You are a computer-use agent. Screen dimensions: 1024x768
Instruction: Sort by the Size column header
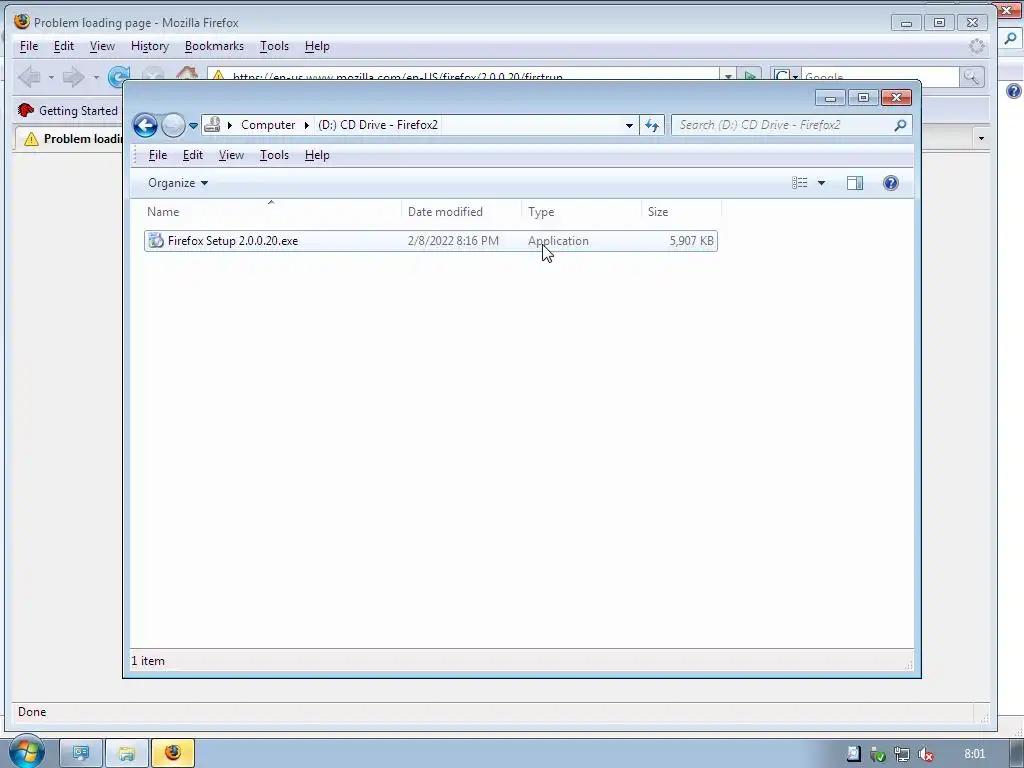tap(681, 212)
